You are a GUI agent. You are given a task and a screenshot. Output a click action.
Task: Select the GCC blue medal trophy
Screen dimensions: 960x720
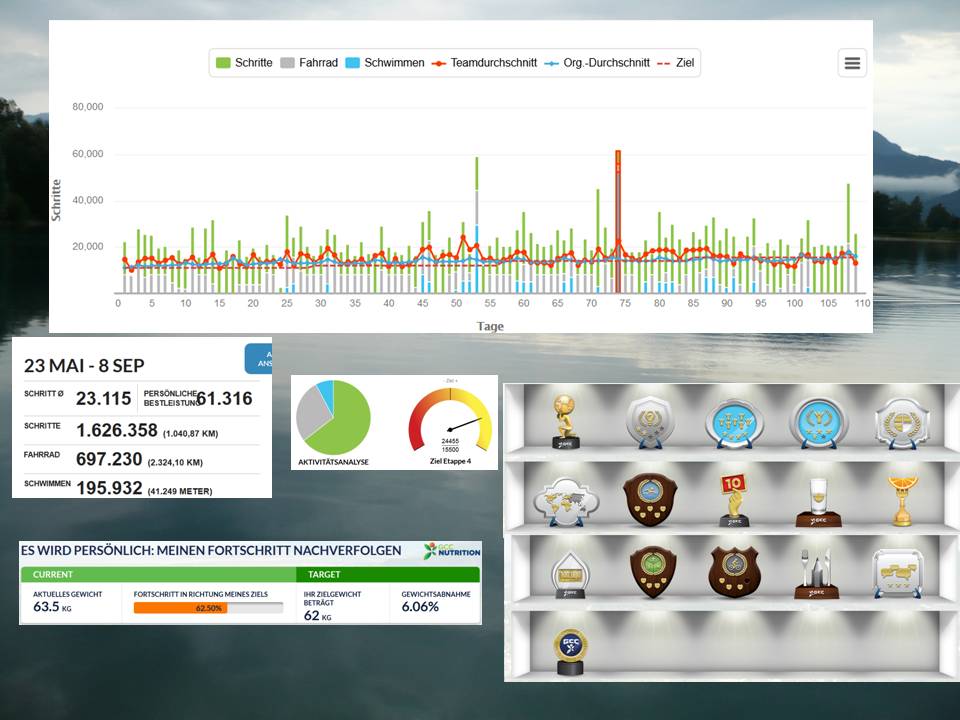(x=570, y=651)
